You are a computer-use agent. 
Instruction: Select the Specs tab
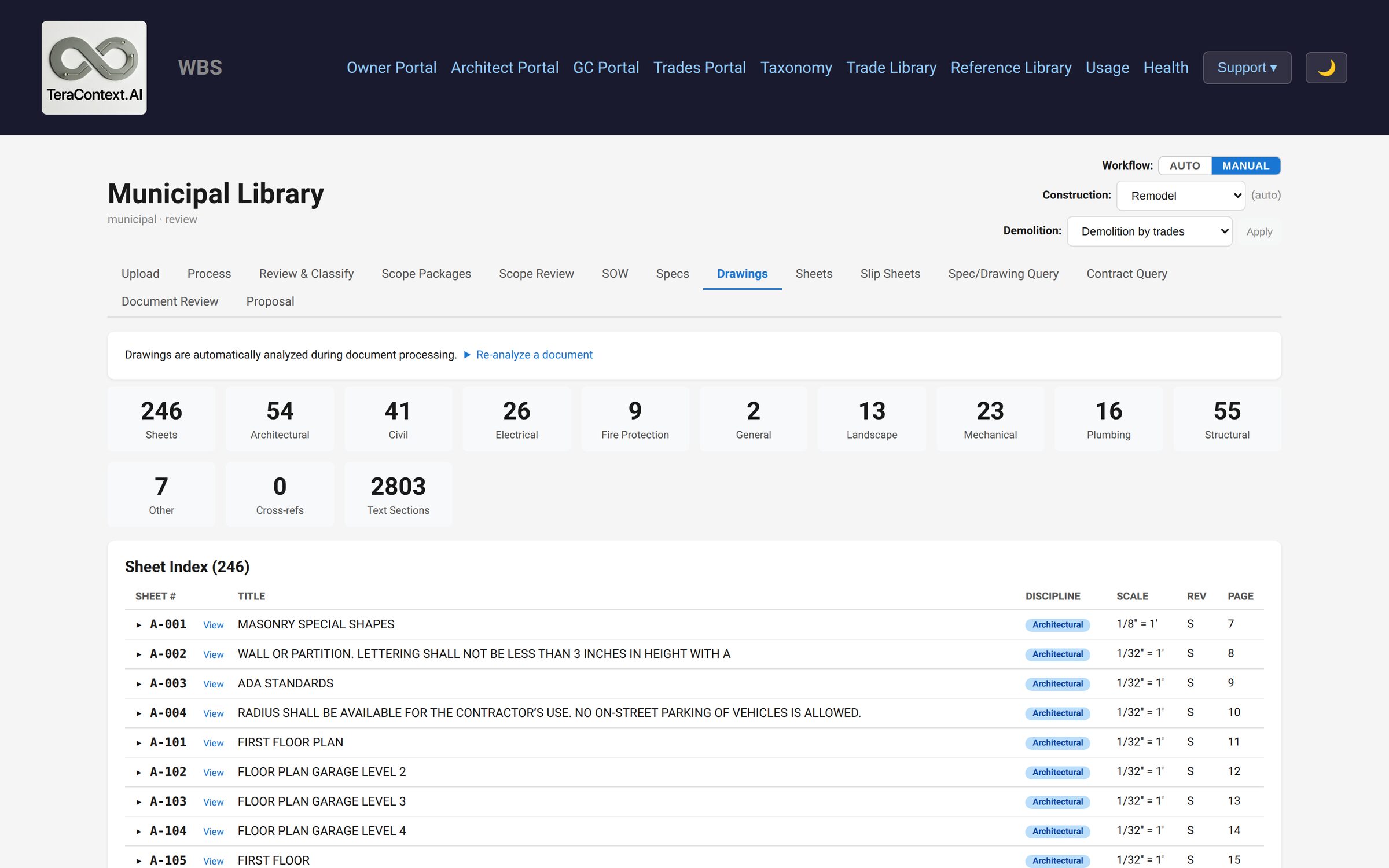(673, 274)
